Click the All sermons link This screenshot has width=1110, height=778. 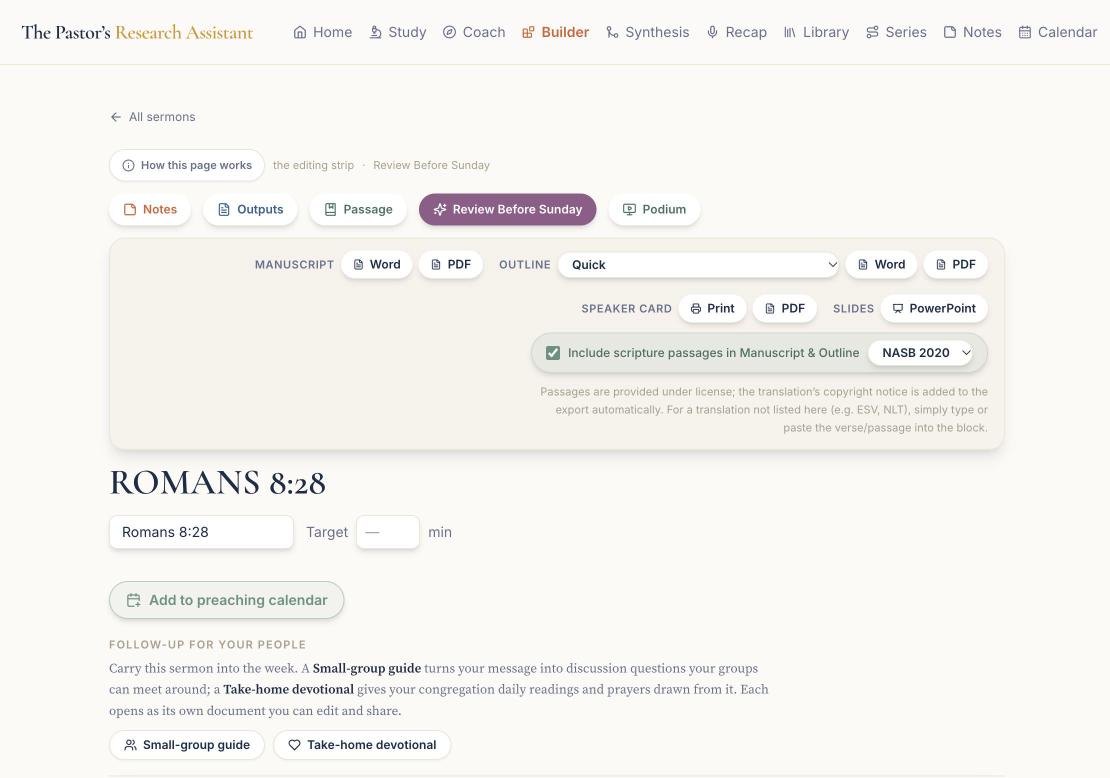[x=153, y=117]
